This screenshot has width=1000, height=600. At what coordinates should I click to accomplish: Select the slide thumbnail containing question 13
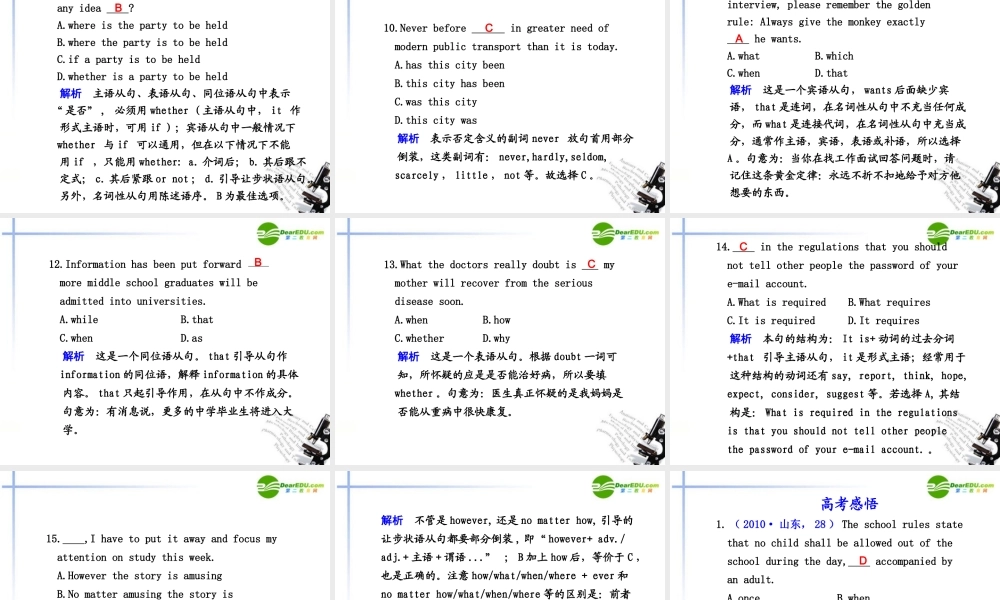[x=501, y=342]
